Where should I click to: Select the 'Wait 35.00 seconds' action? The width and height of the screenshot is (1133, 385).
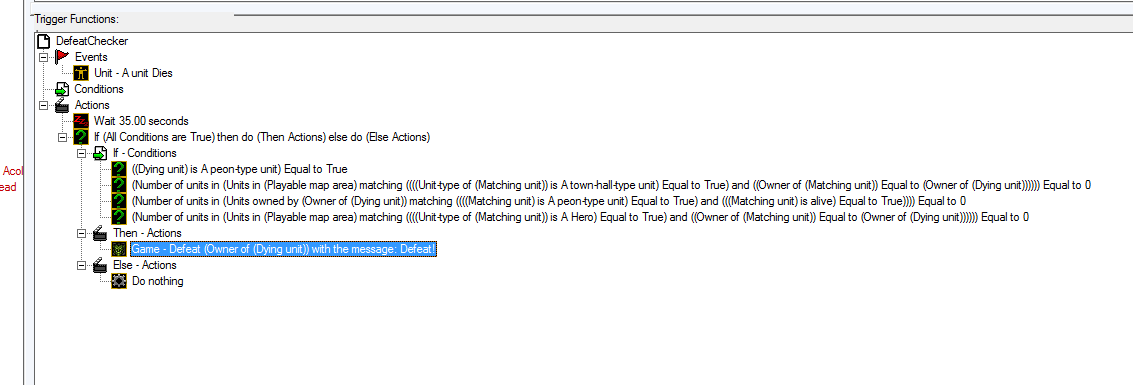[141, 121]
